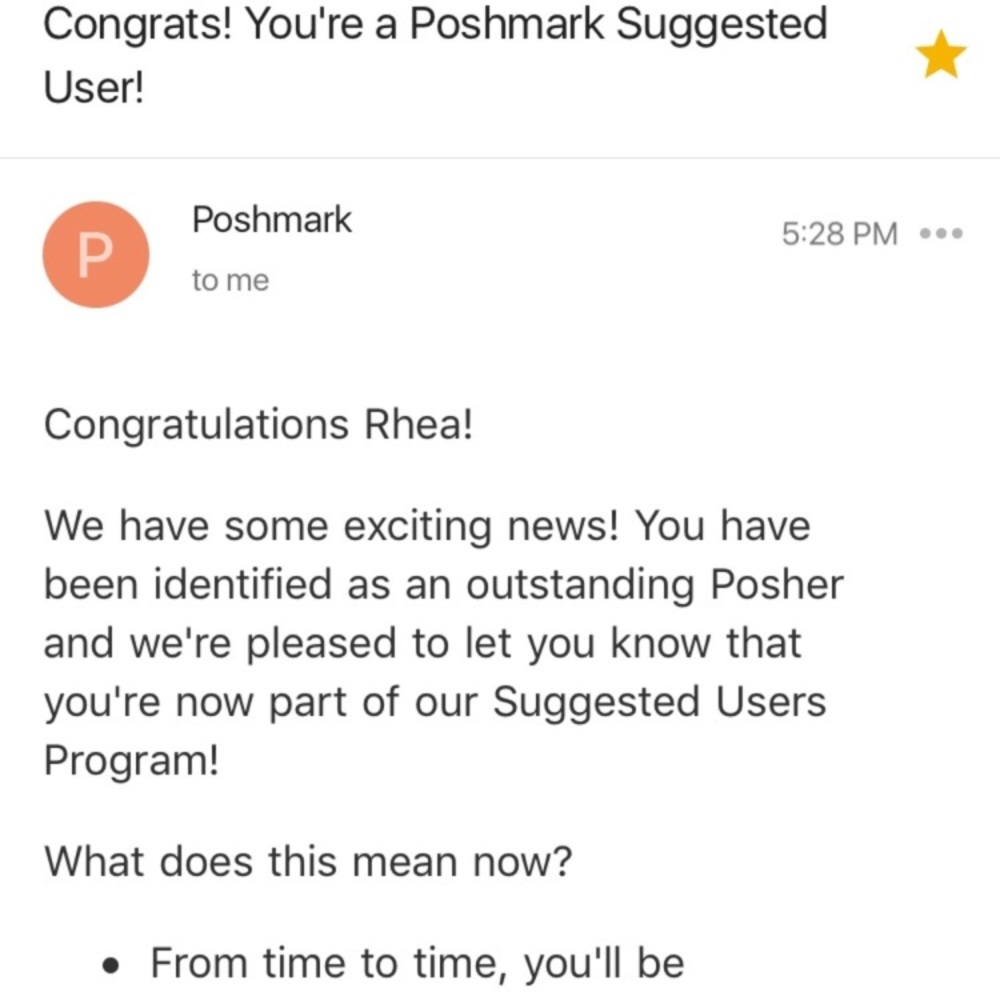Click the "From time to time, you'll be" bullet text
Screen dimensions: 1000x1000
(417, 963)
